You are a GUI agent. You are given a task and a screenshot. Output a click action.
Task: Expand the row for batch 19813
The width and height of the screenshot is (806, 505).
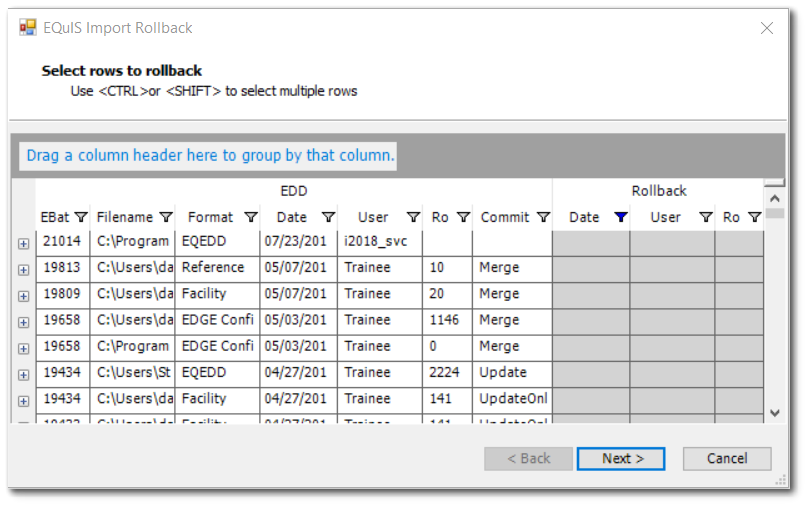coord(23,269)
